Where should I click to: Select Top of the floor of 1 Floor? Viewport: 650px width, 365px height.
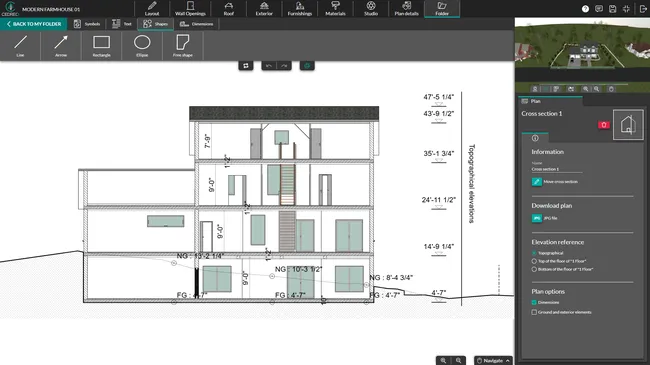[534, 261]
